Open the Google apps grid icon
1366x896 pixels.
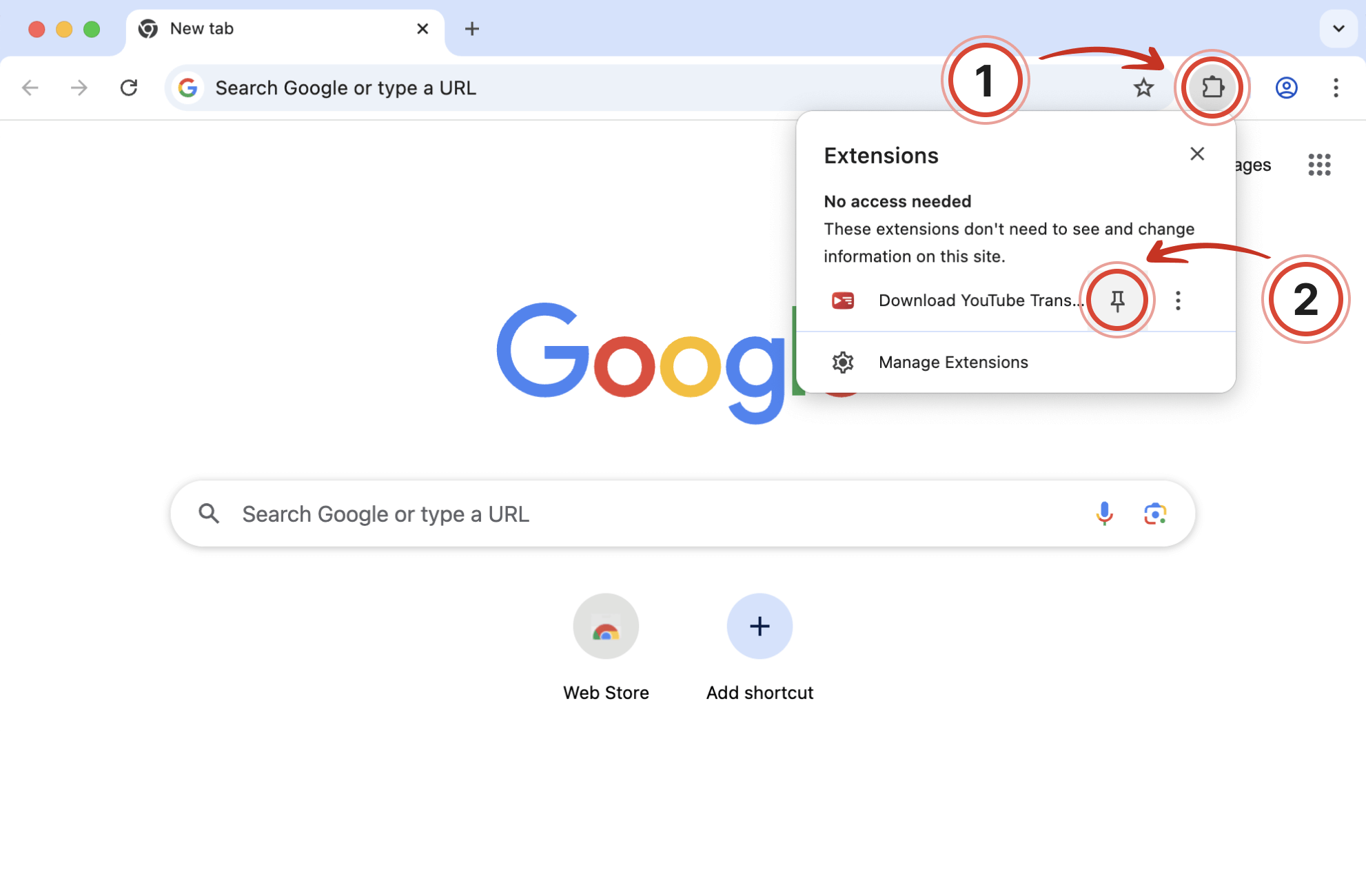click(x=1318, y=165)
